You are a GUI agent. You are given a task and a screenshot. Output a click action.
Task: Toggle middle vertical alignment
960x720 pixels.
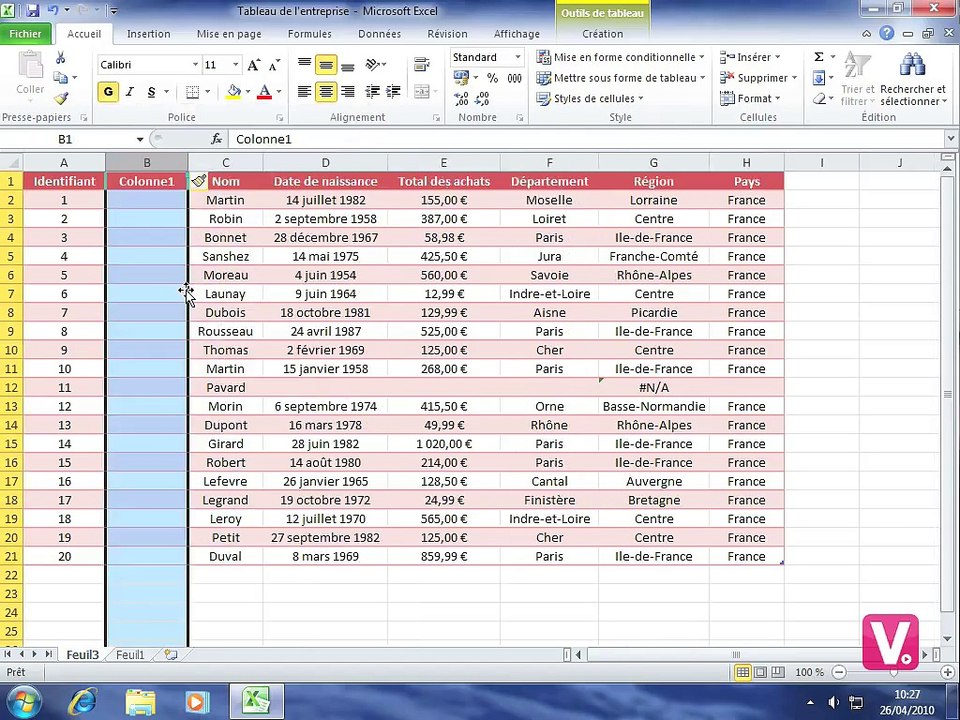(326, 64)
